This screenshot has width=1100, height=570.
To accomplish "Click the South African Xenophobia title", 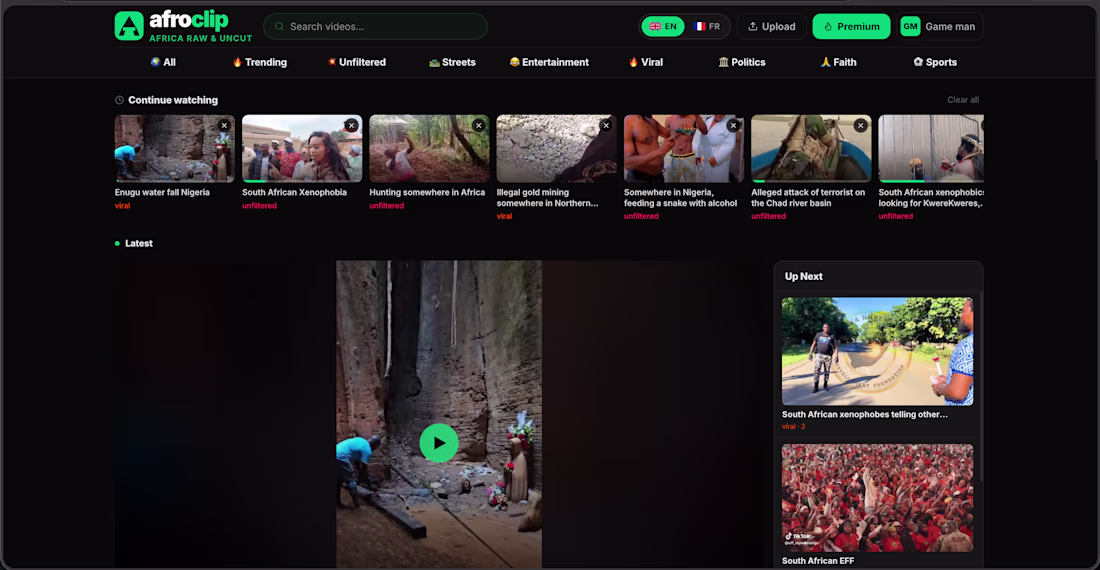I will coord(295,192).
